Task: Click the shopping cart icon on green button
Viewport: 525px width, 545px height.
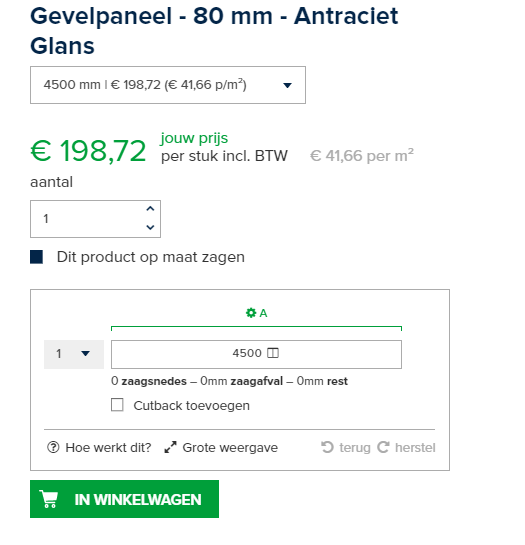Action: point(49,499)
